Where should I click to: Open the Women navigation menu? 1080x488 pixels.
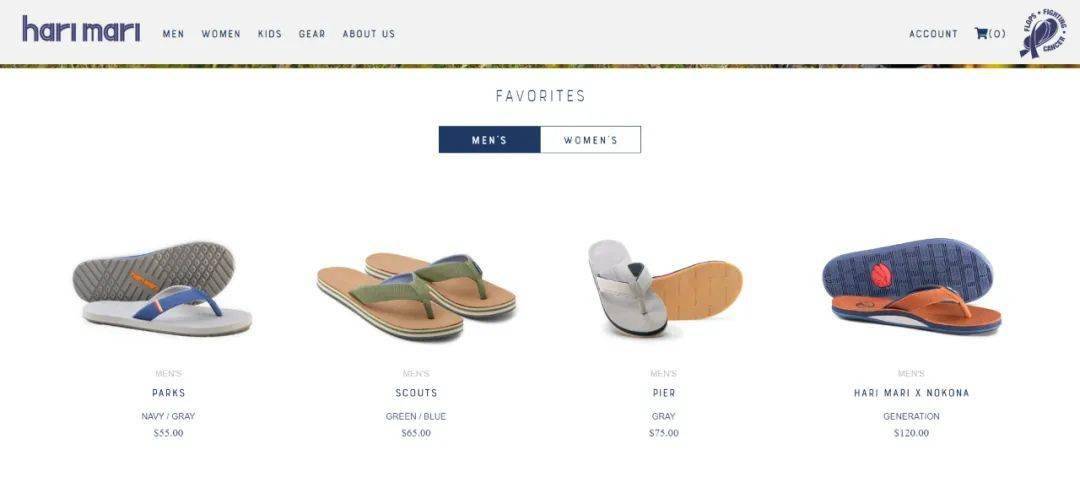221,34
